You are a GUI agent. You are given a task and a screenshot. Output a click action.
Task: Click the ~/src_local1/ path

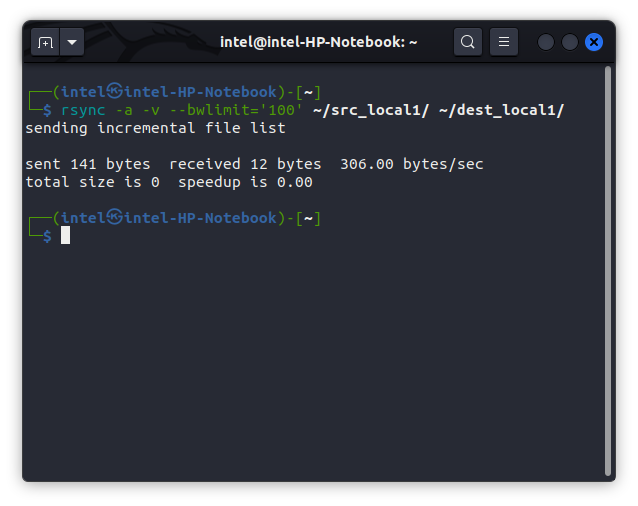pyautogui.click(x=371, y=110)
